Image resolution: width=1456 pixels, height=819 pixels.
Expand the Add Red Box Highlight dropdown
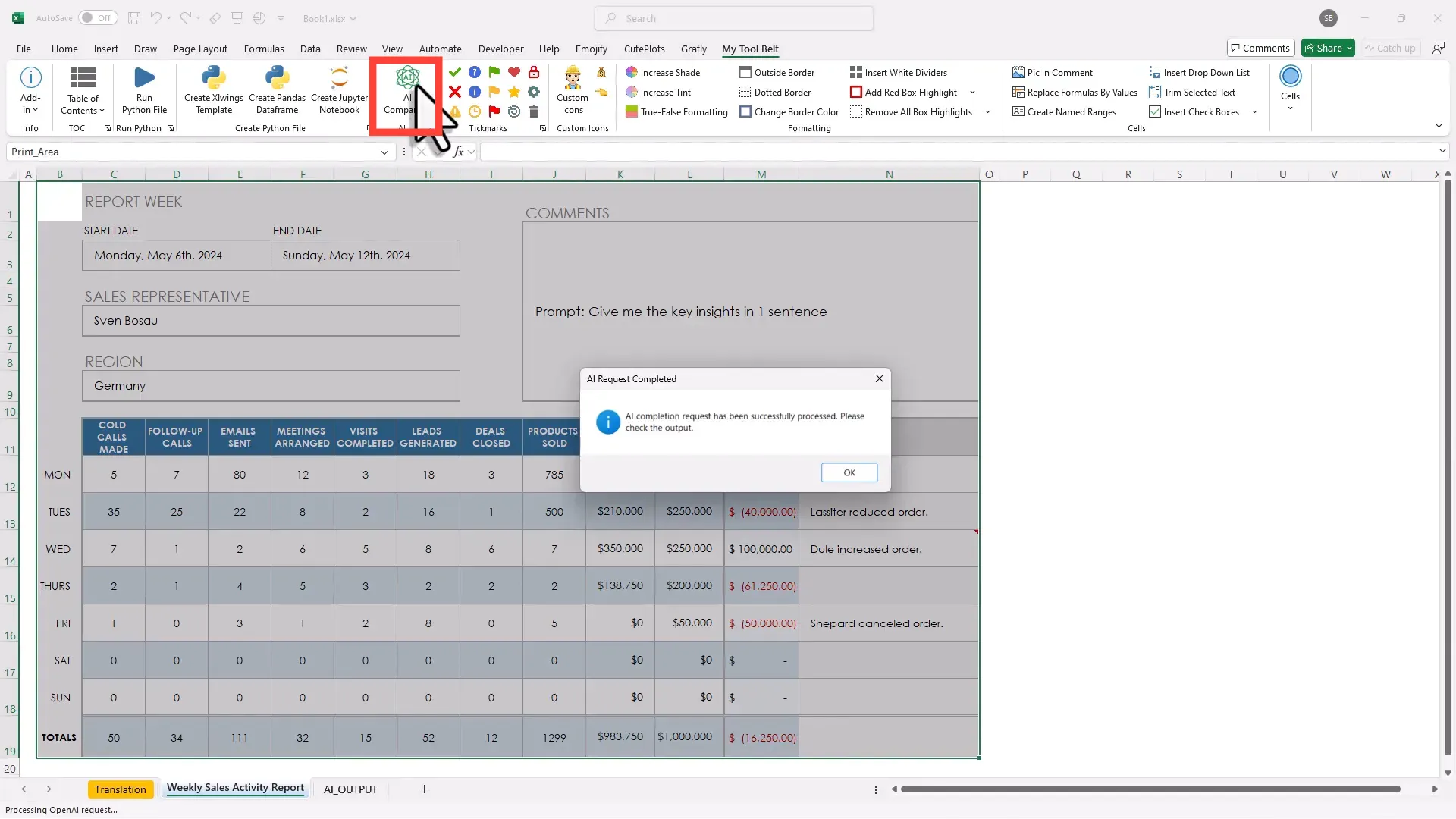pos(973,92)
